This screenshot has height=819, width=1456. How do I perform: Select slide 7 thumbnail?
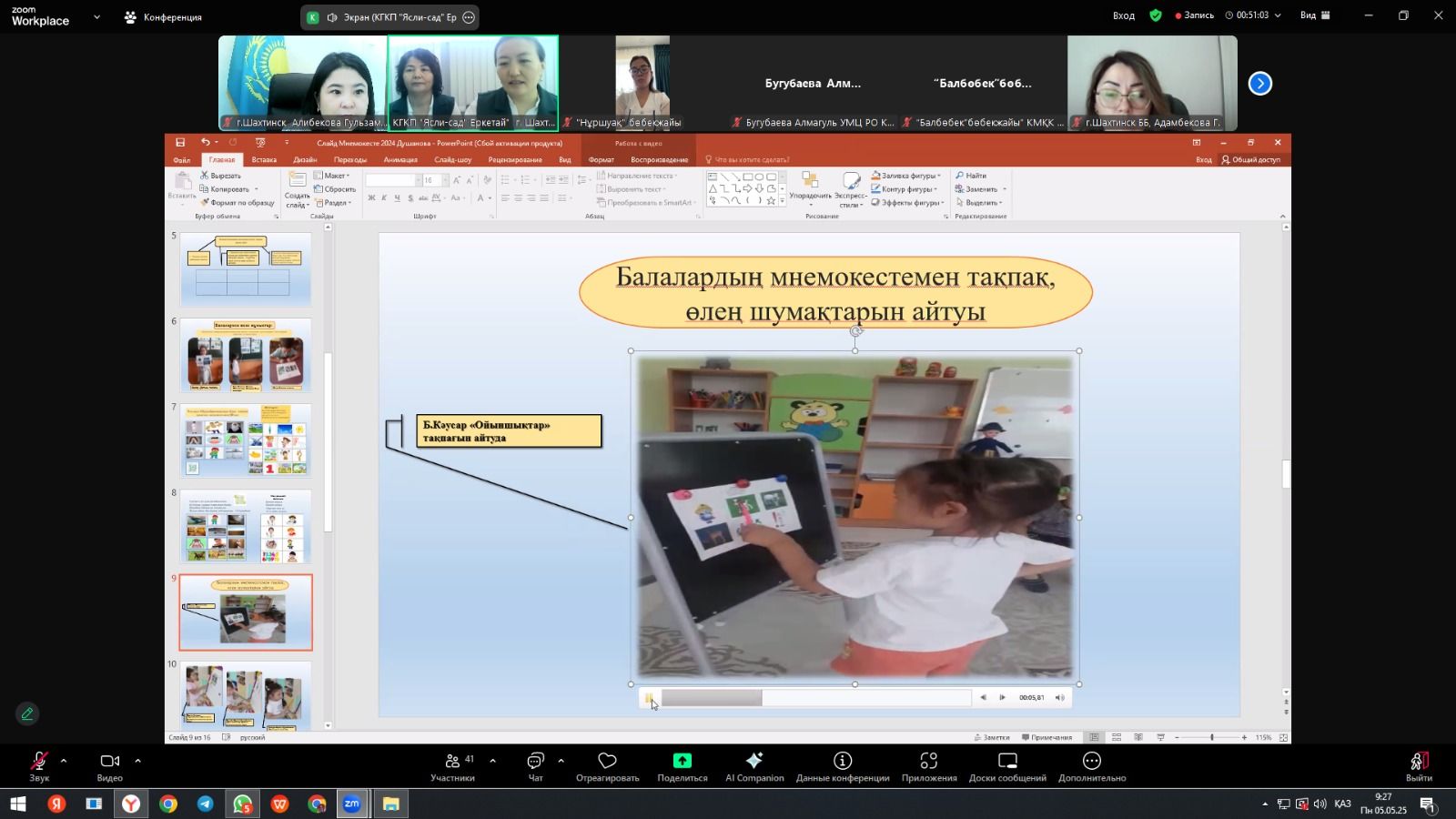246,440
